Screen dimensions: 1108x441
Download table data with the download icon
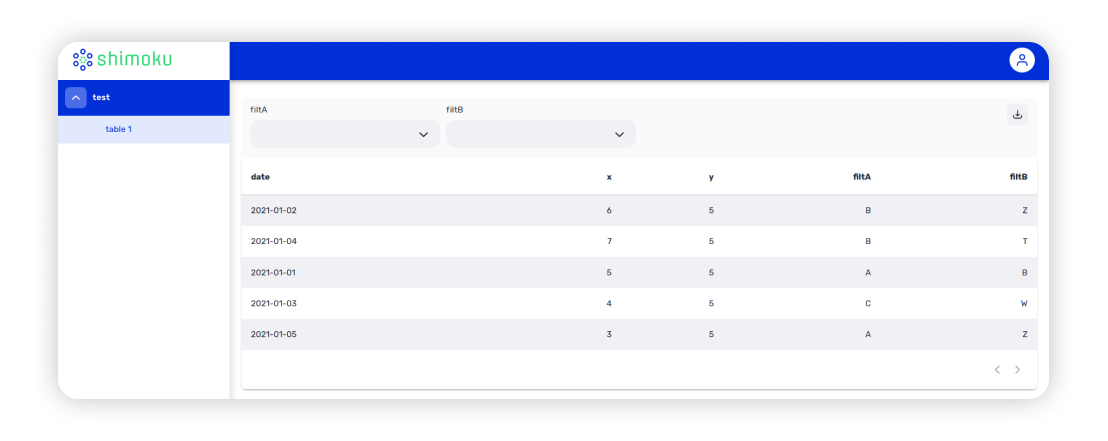tap(1018, 114)
